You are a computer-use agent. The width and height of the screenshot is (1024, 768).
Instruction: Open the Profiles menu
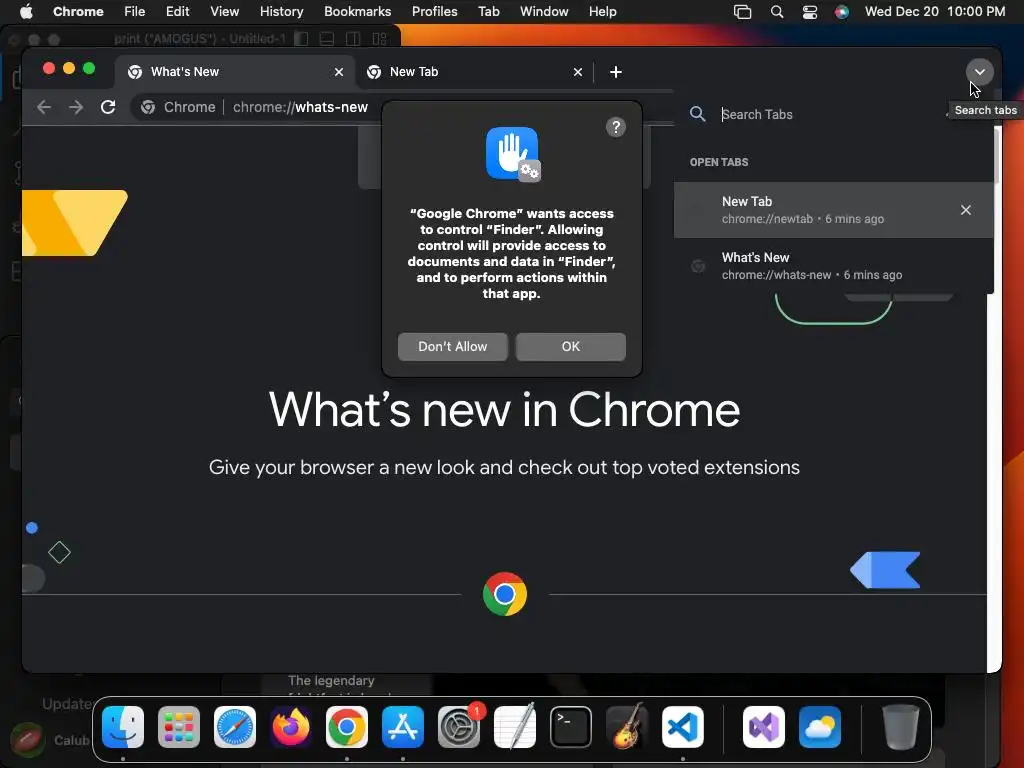434,12
